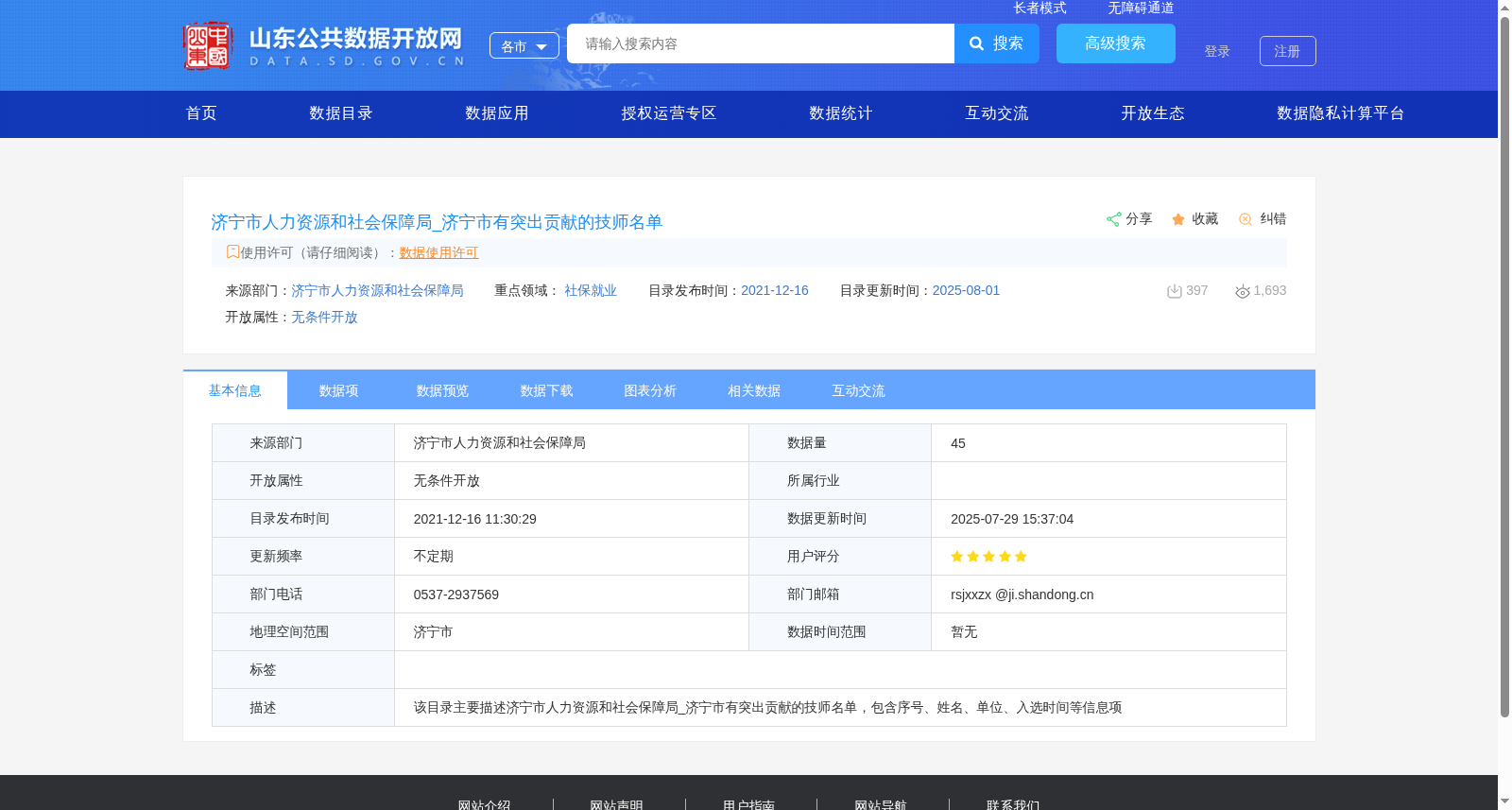The width and height of the screenshot is (1512, 810).
Task: Click the star icon beside 收藏
Action: pos(1178,219)
